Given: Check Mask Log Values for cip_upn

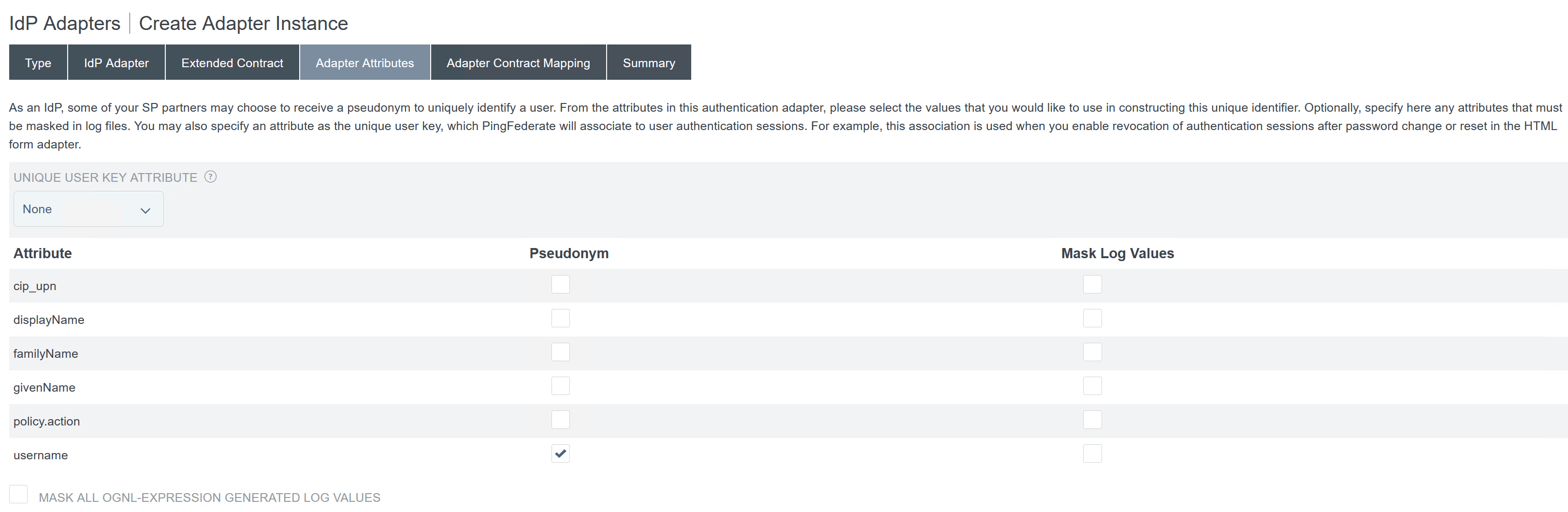Looking at the screenshot, I should pyautogui.click(x=1092, y=284).
